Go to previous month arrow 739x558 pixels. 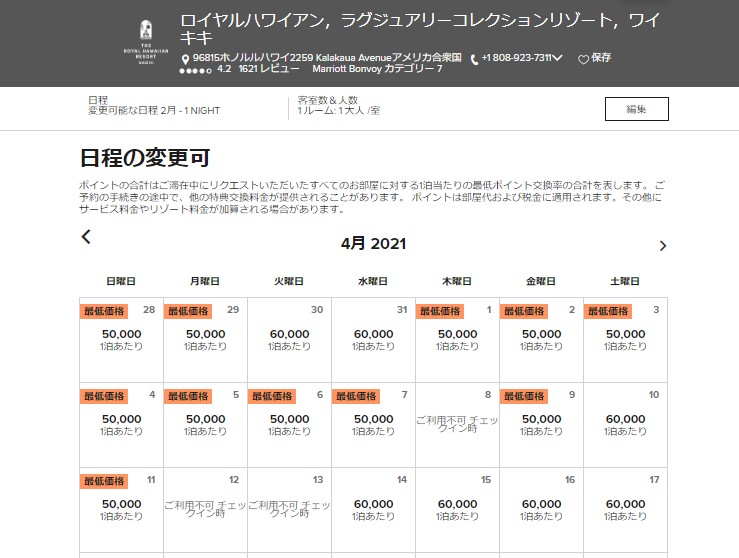pos(86,237)
